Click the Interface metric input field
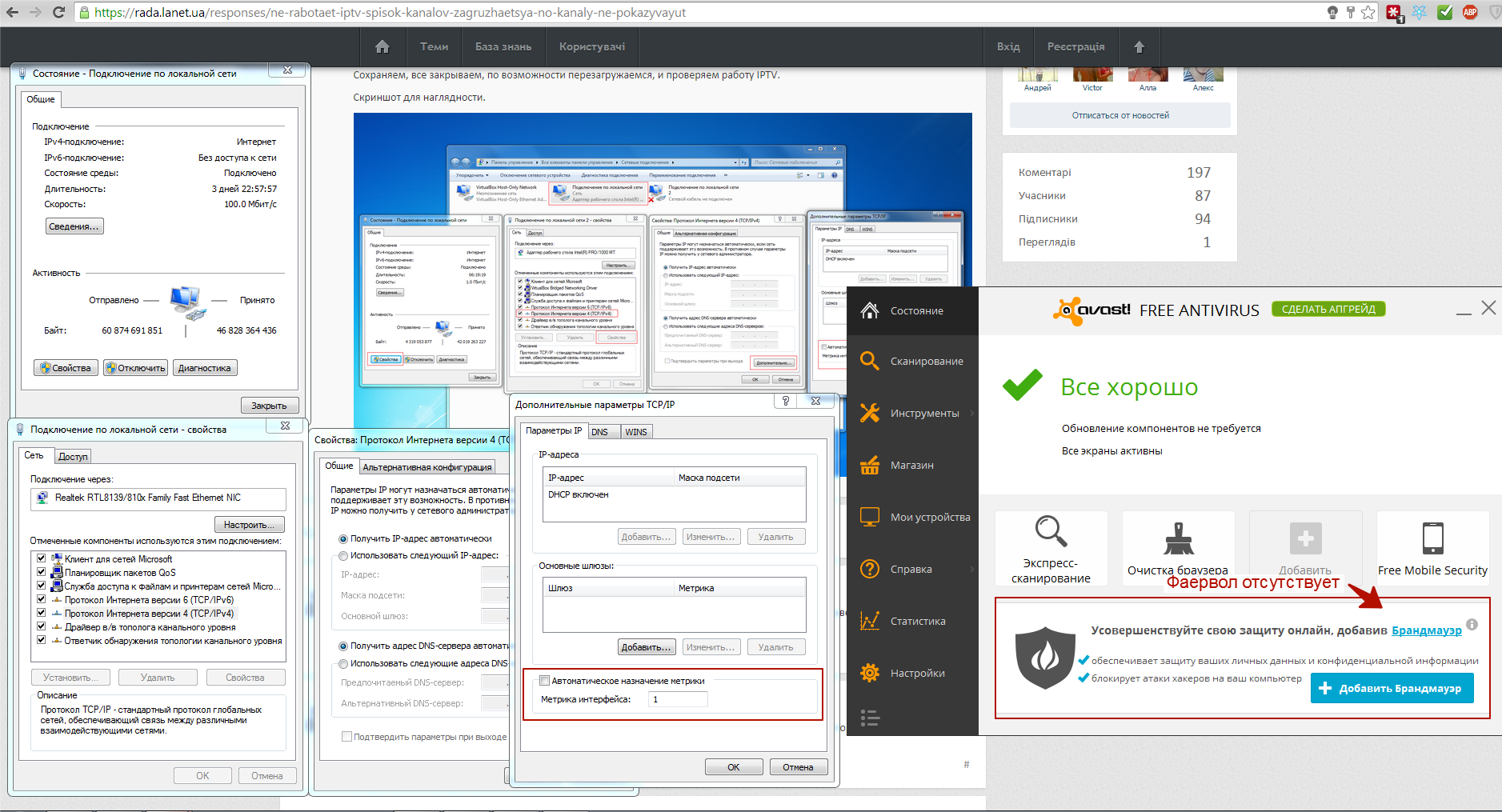 pos(677,699)
